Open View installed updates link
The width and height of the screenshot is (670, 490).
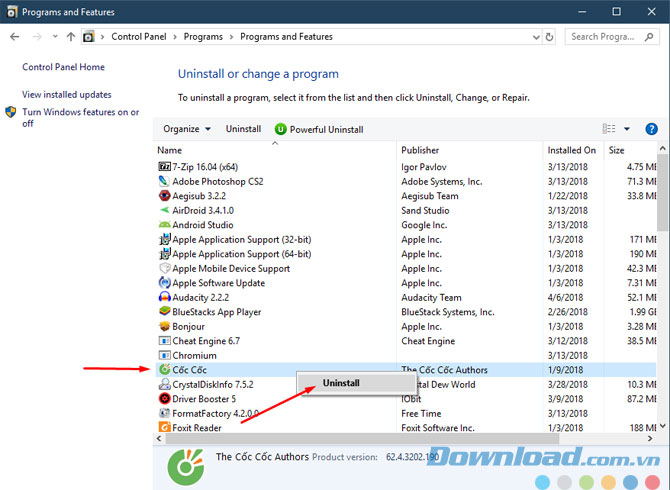pos(67,94)
